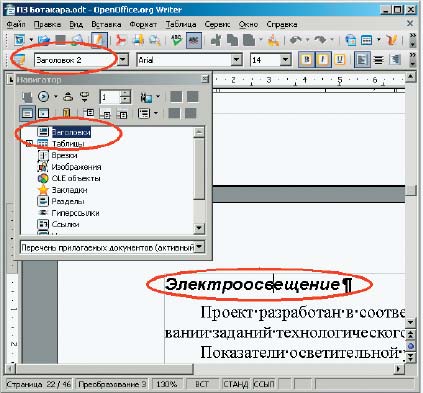Image resolution: width=423 pixels, height=393 pixels.
Task: Open active document dropdown in Navigator
Action: click(x=199, y=247)
